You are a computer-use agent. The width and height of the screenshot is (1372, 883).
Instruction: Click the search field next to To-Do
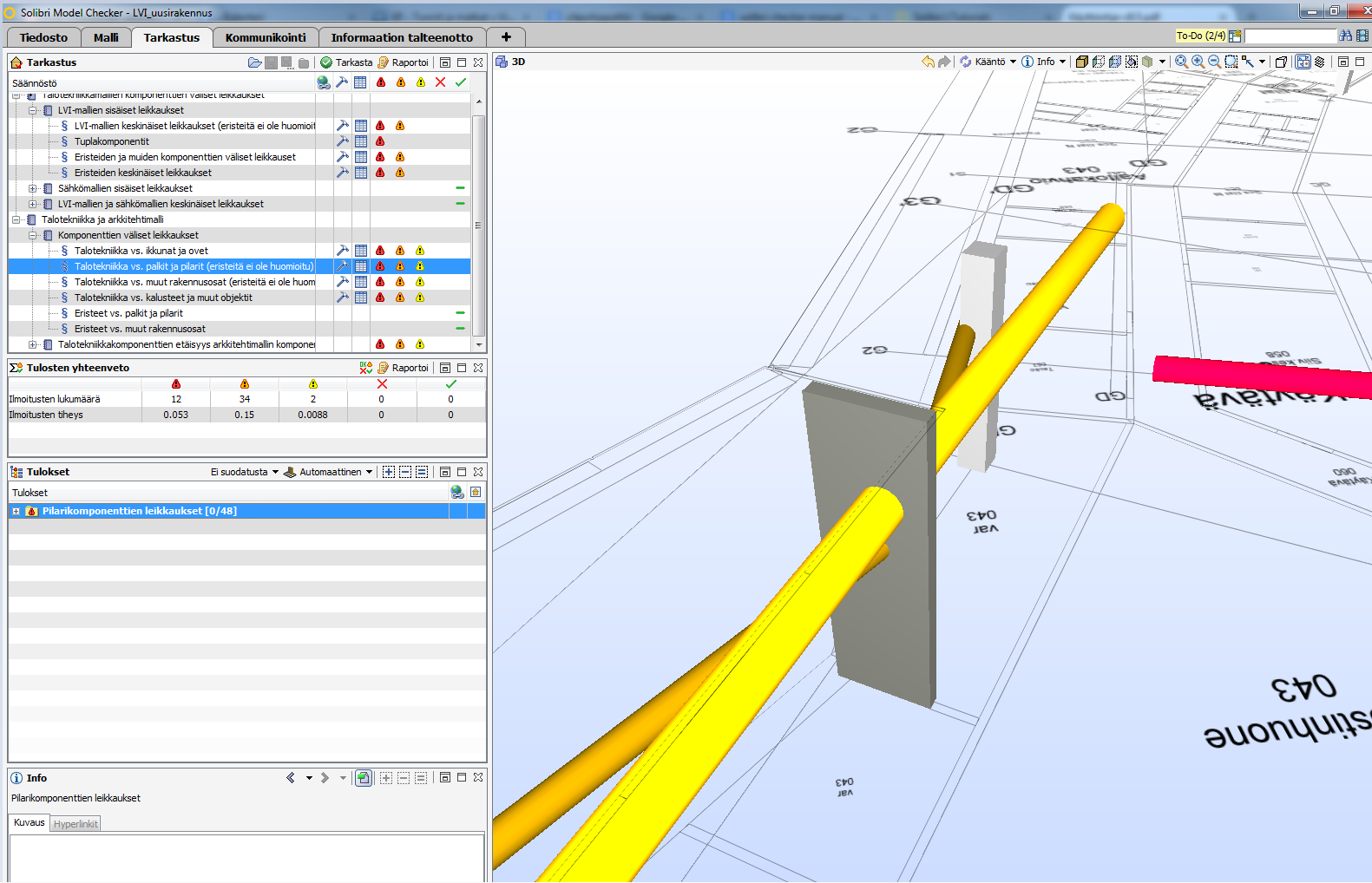1290,36
